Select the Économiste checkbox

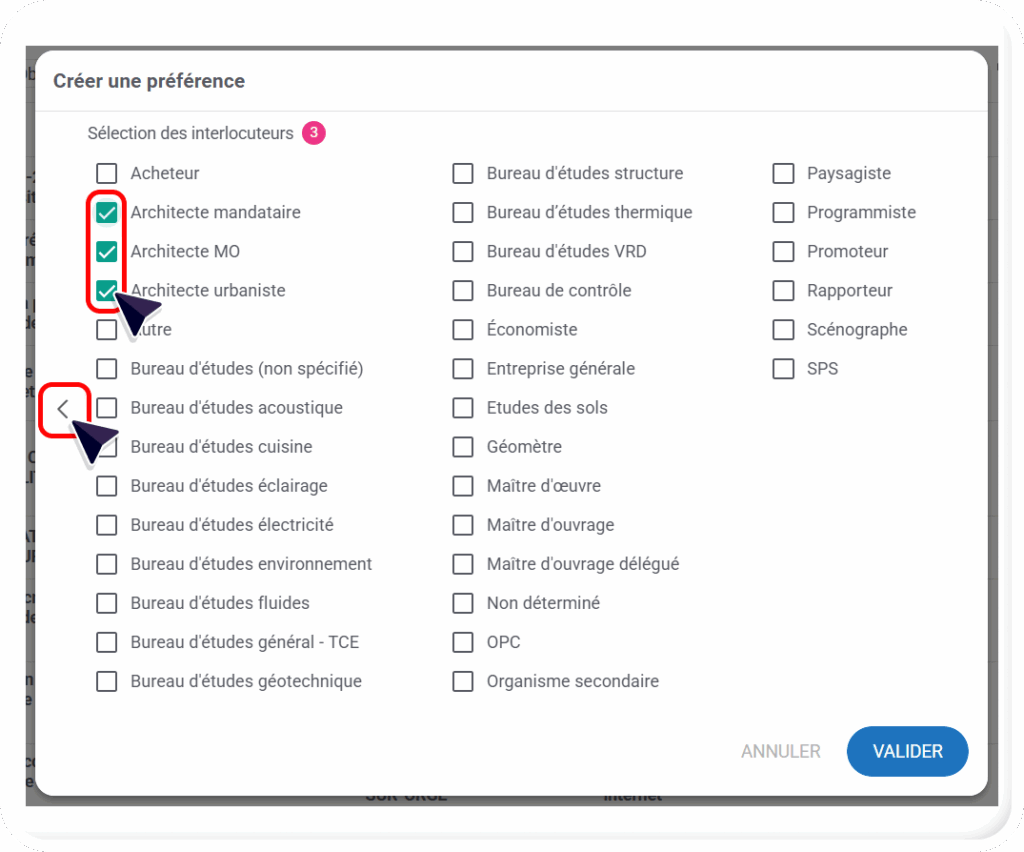point(463,329)
